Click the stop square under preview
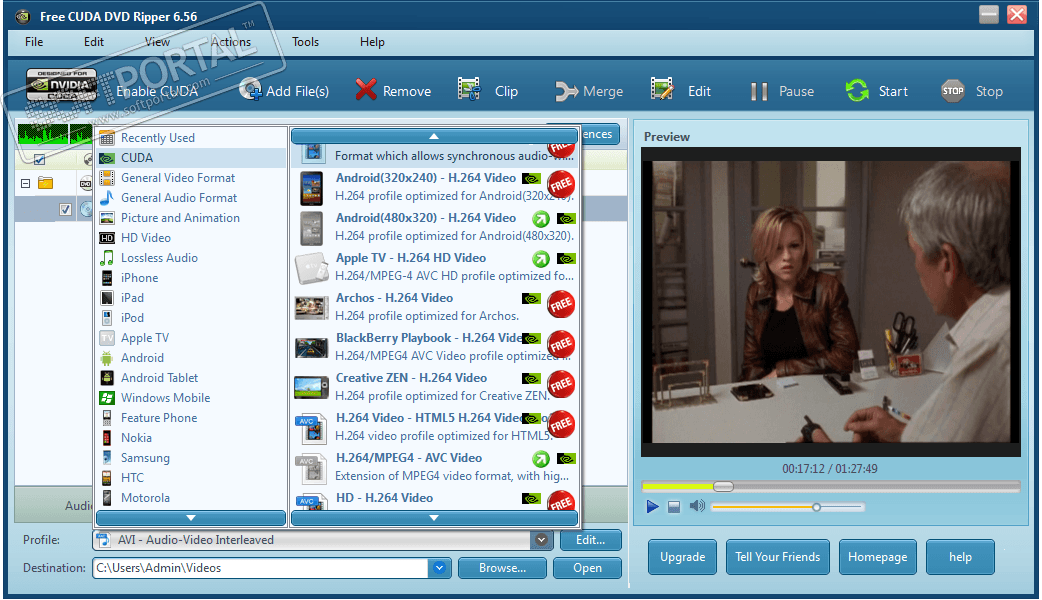 (674, 507)
